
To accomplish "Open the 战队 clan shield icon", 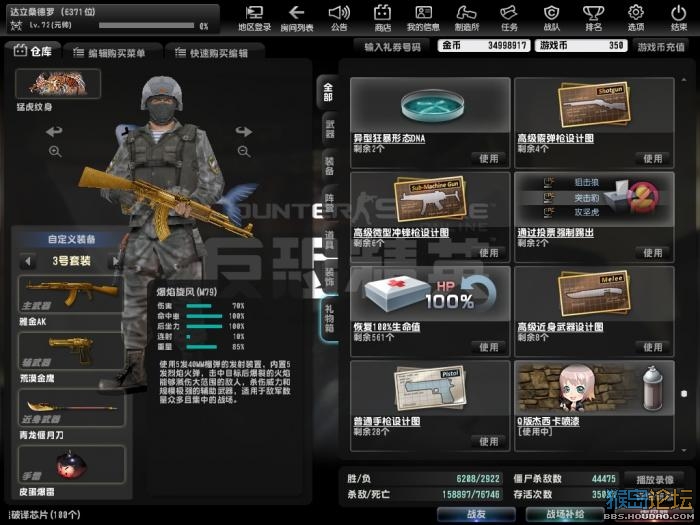I will [x=551, y=18].
